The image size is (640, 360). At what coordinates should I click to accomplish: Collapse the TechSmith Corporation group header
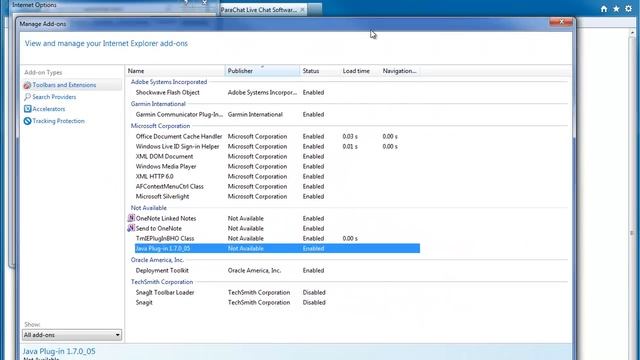[x=162, y=282]
